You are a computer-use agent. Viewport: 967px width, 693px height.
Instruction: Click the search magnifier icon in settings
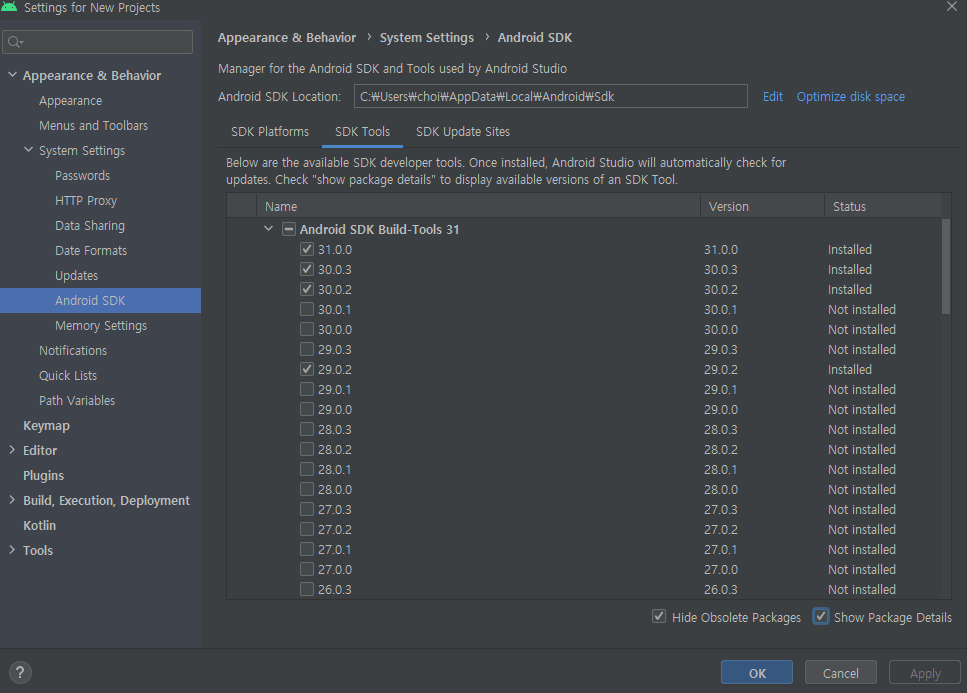pyautogui.click(x=15, y=42)
